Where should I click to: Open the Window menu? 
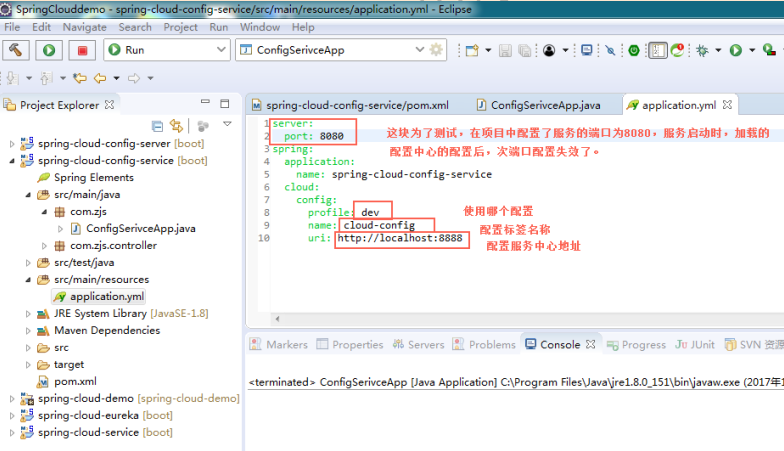coord(260,27)
